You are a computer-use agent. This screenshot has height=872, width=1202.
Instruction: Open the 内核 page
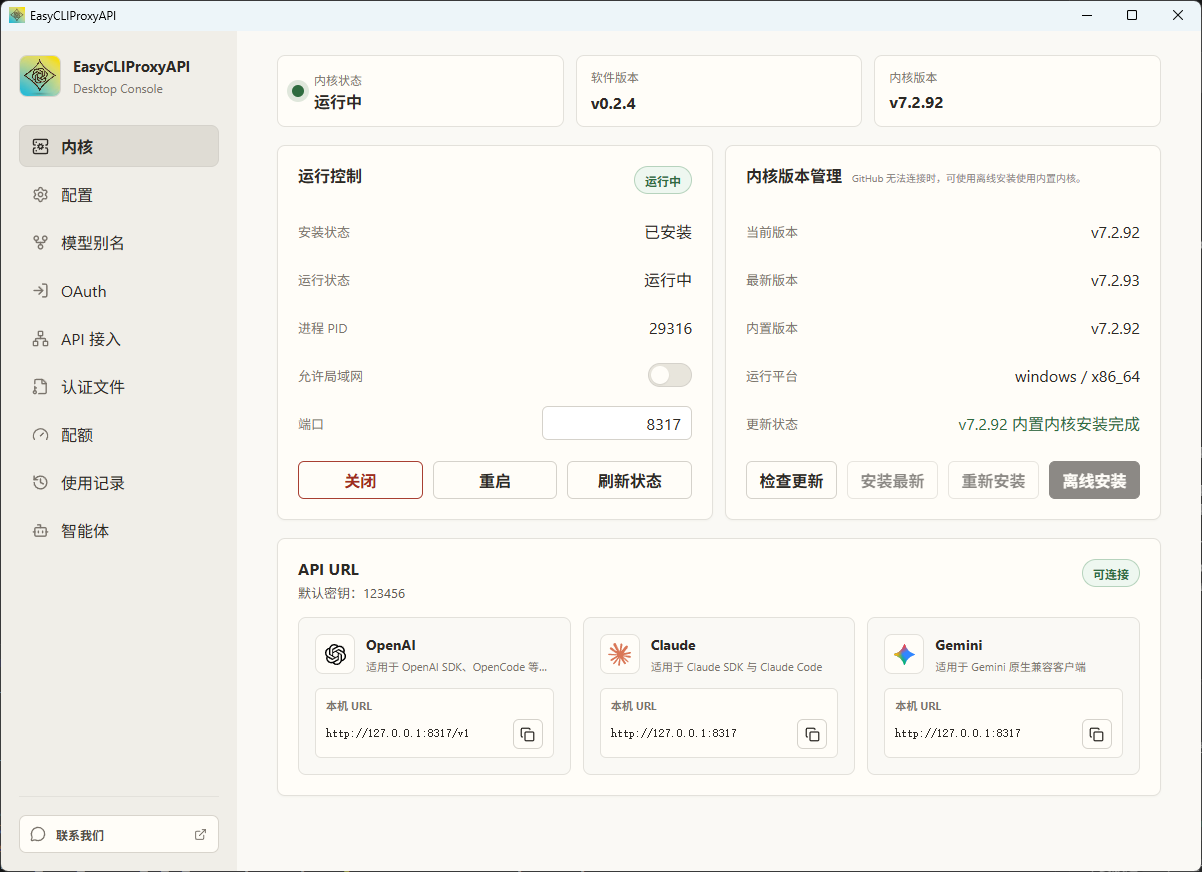(x=119, y=146)
